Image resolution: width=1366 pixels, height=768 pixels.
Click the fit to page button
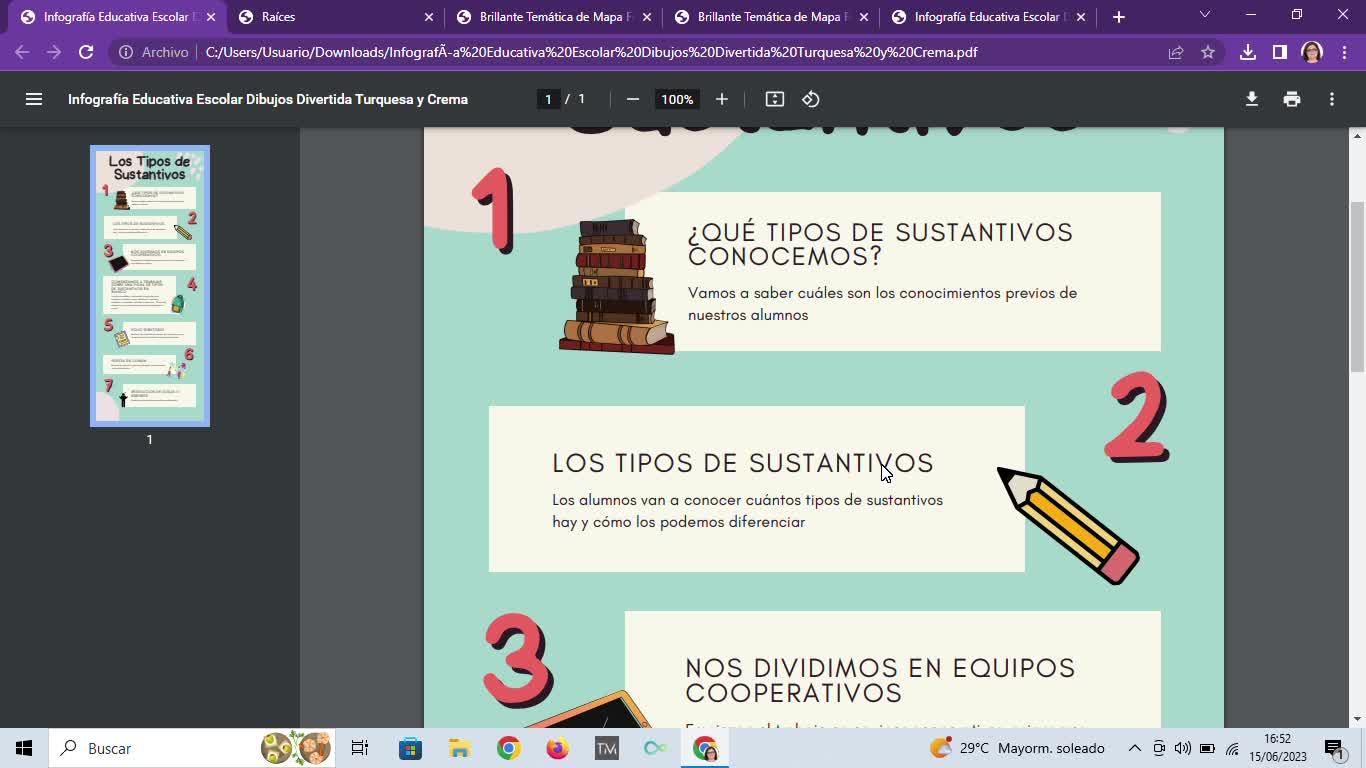(x=775, y=99)
